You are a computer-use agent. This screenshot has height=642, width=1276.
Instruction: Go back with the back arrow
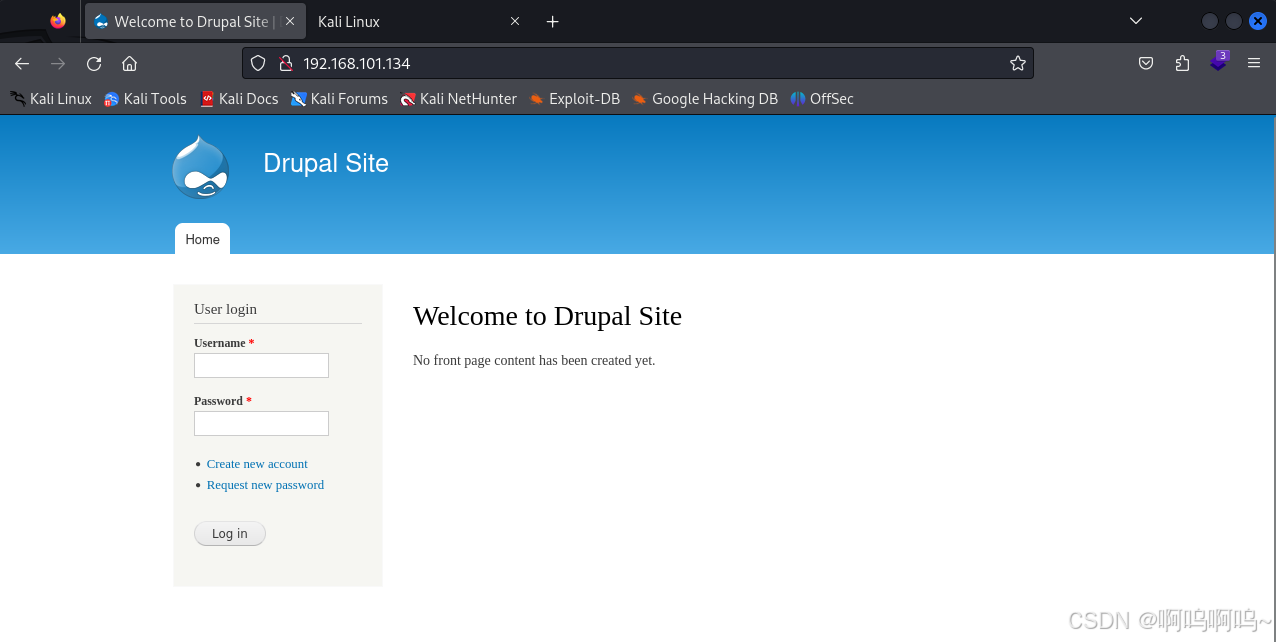click(x=22, y=63)
